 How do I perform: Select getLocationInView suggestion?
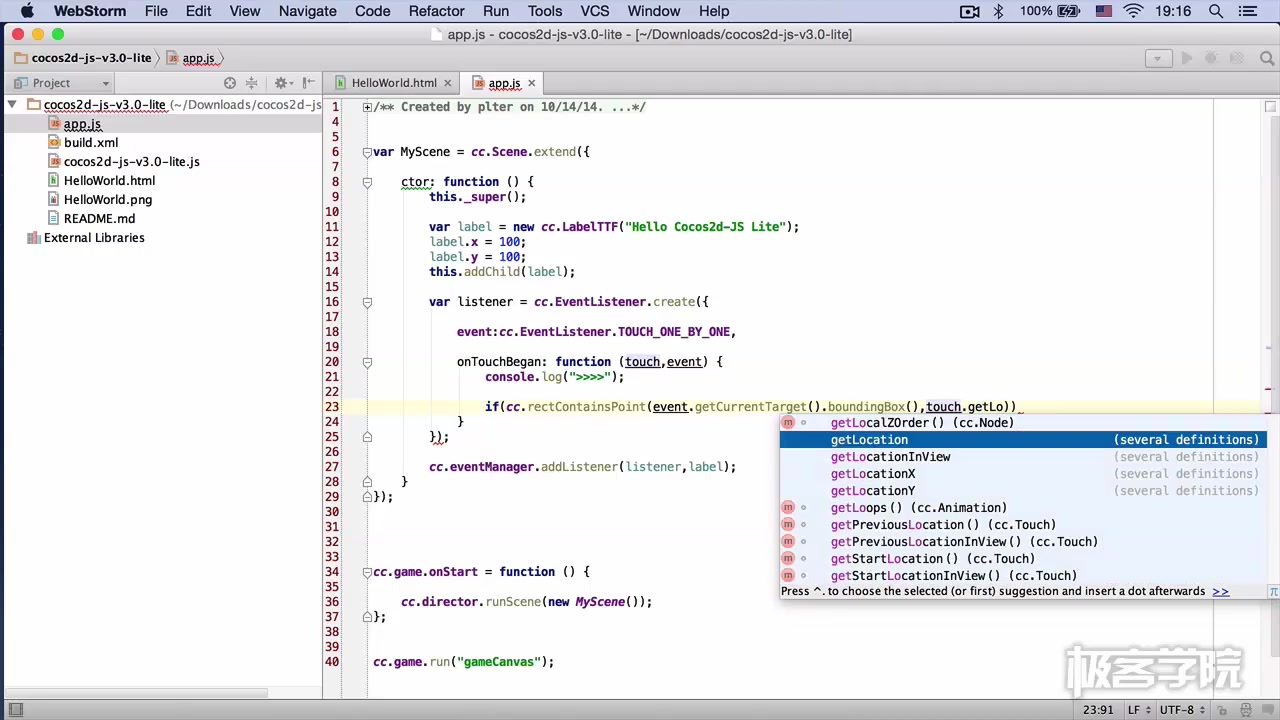(x=1023, y=457)
